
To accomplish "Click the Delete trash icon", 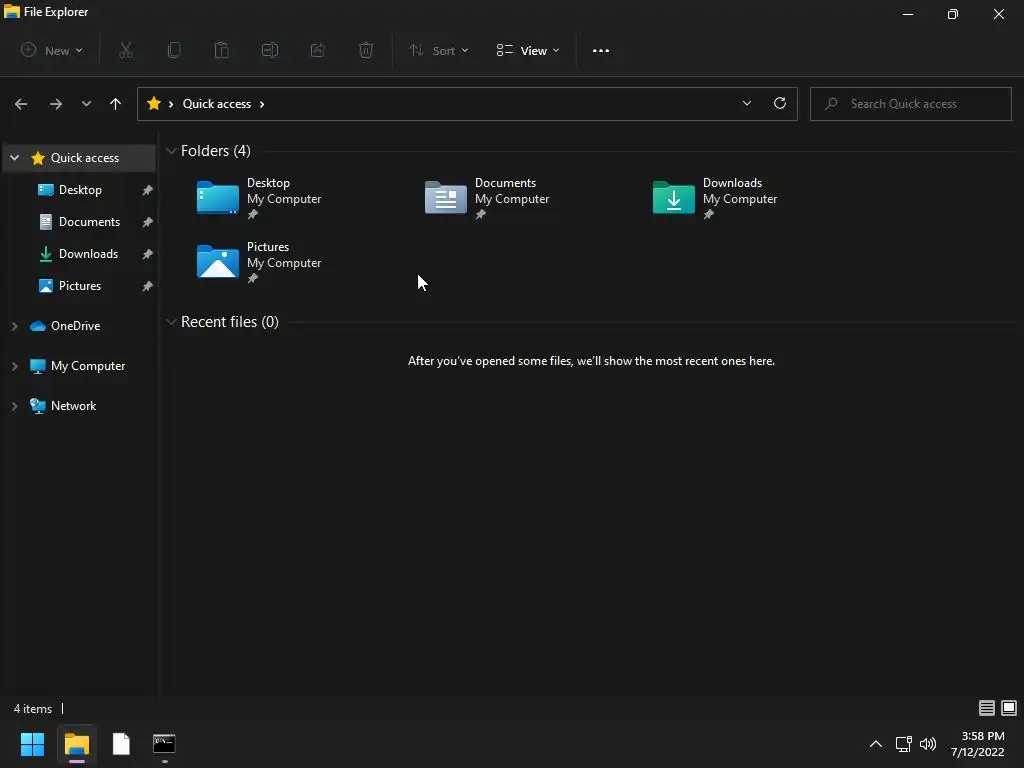I will (x=366, y=50).
